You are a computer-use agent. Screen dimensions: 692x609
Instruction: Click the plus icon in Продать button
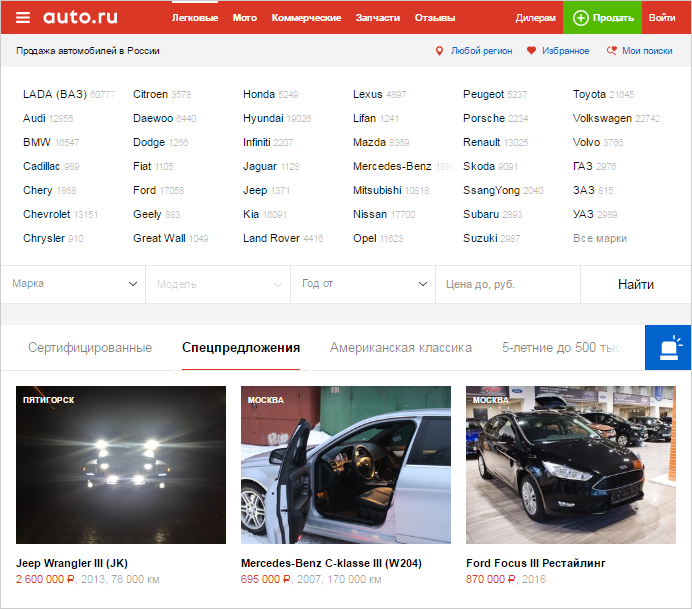[580, 18]
